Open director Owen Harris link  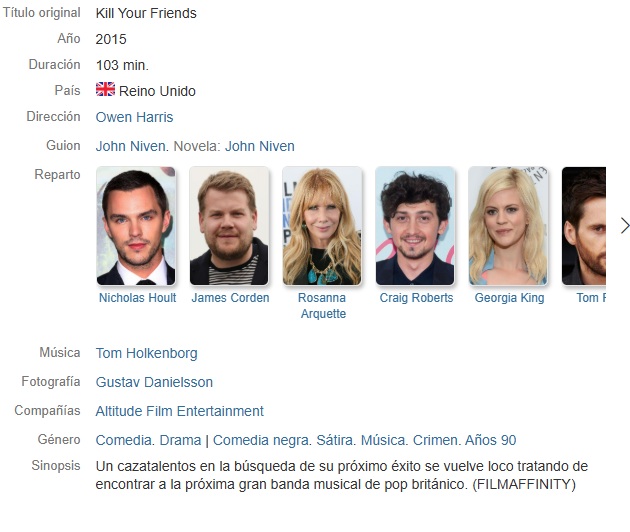click(x=134, y=117)
